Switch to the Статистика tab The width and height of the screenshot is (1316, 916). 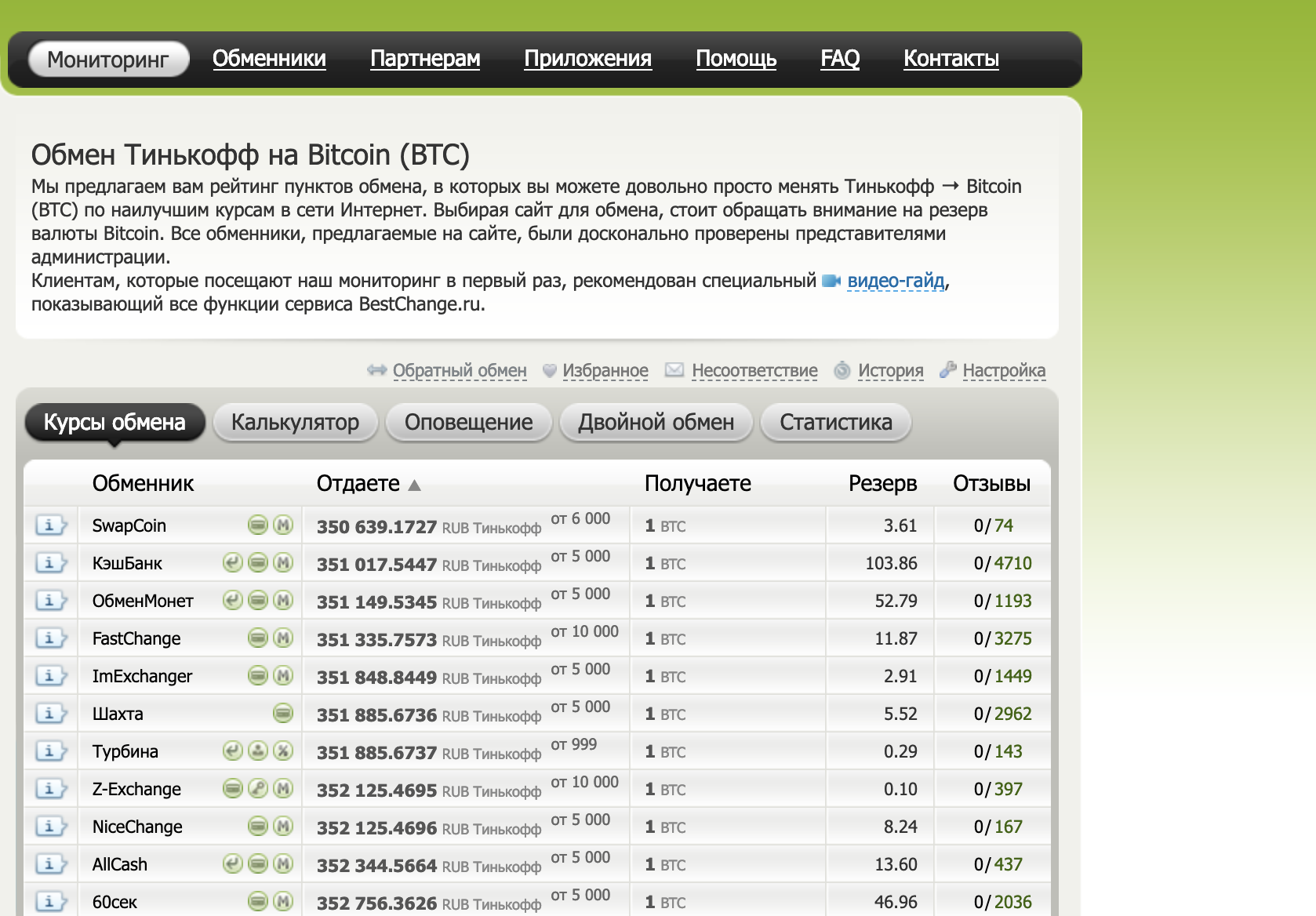[x=836, y=422]
